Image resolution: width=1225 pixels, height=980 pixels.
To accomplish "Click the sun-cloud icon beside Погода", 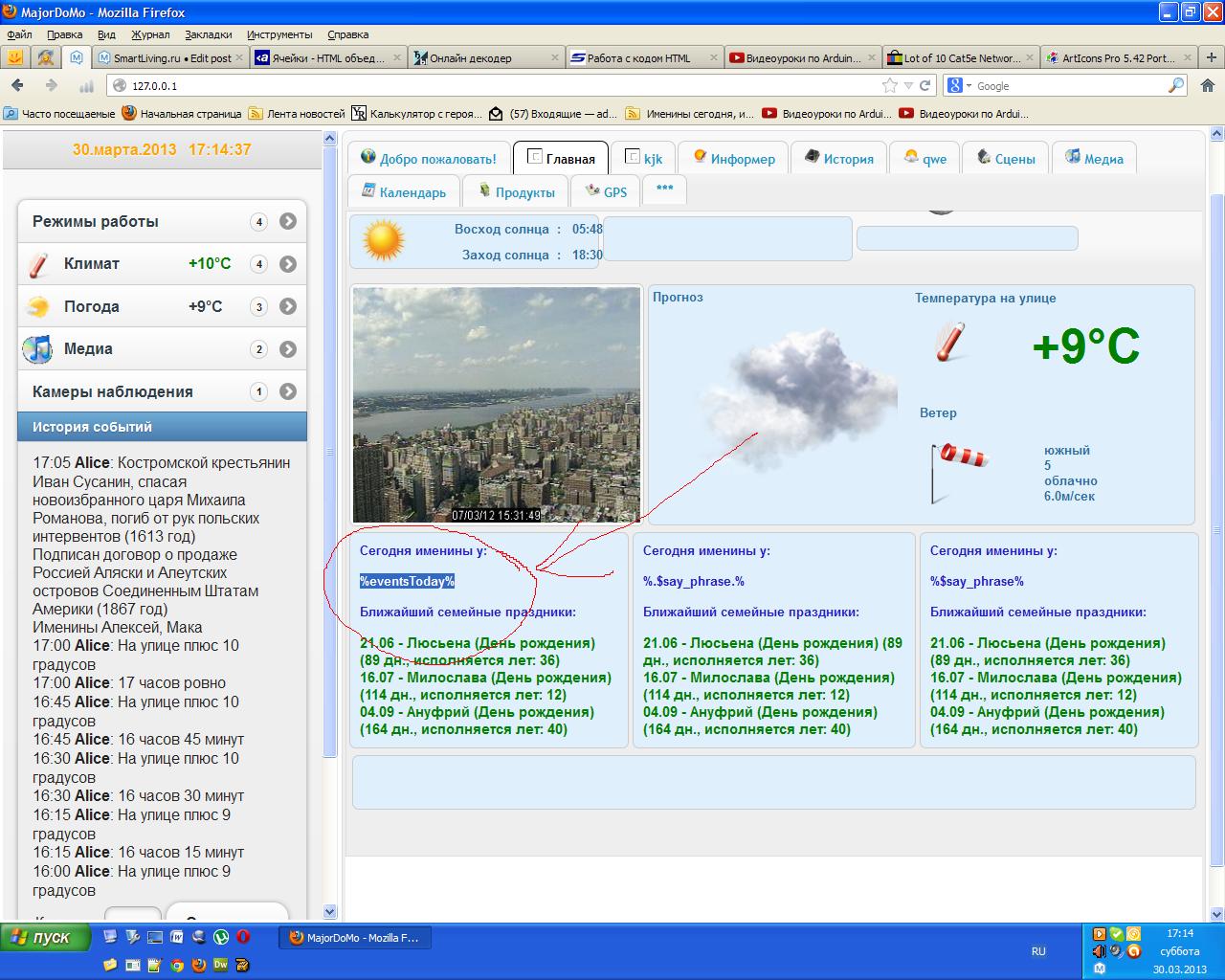I will coord(39,307).
